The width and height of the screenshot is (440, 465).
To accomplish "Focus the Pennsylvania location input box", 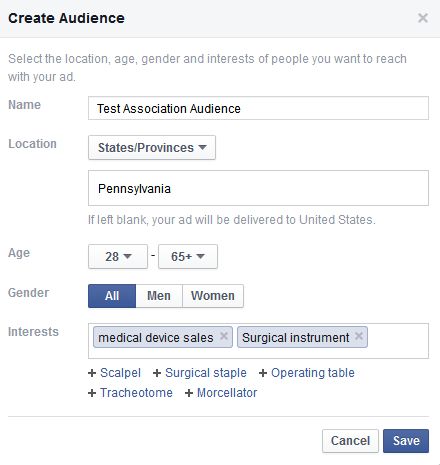I will (x=258, y=188).
